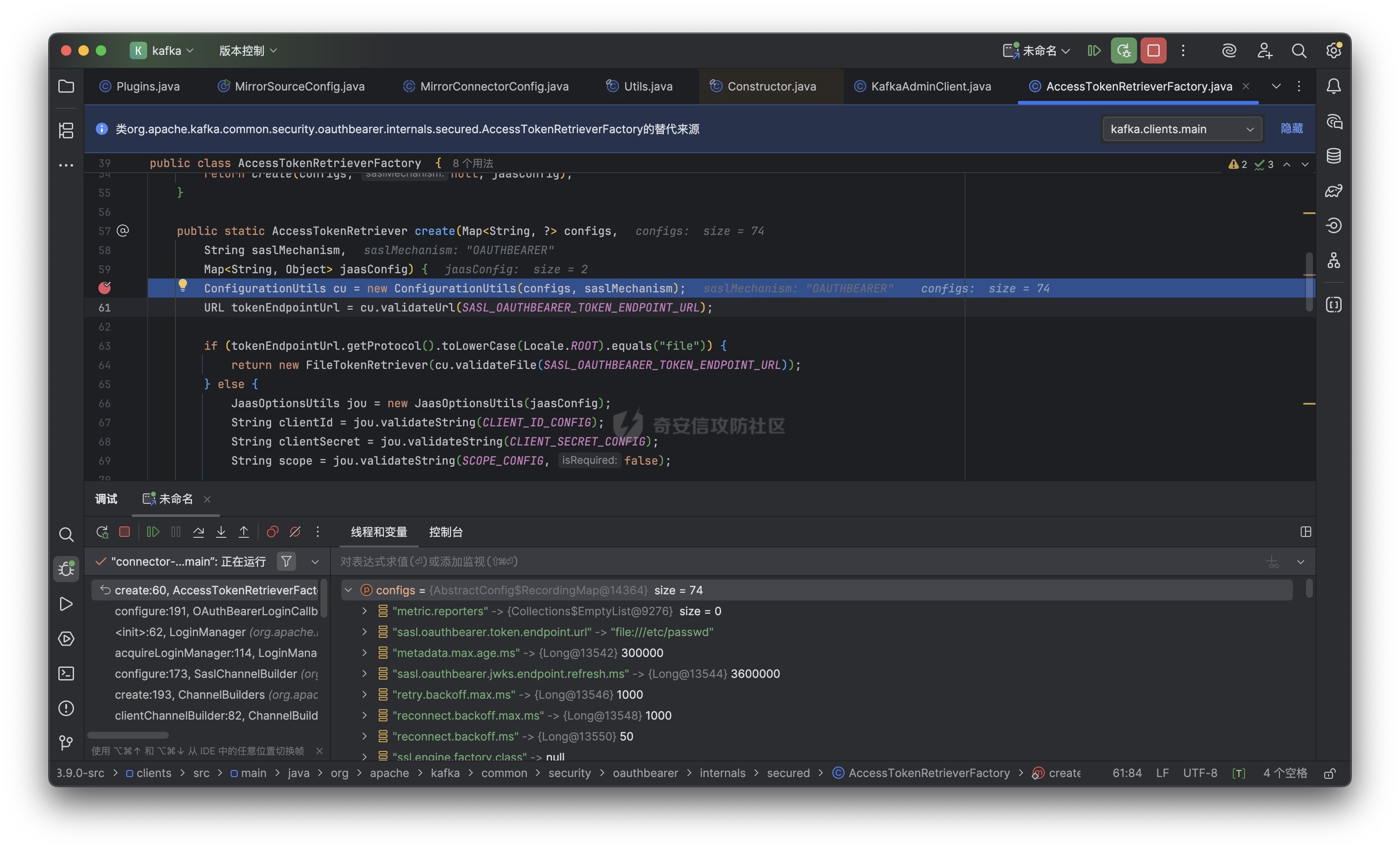The image size is (1400, 851).
Task: Click Step Into in debug toolbar
Action: click(221, 532)
